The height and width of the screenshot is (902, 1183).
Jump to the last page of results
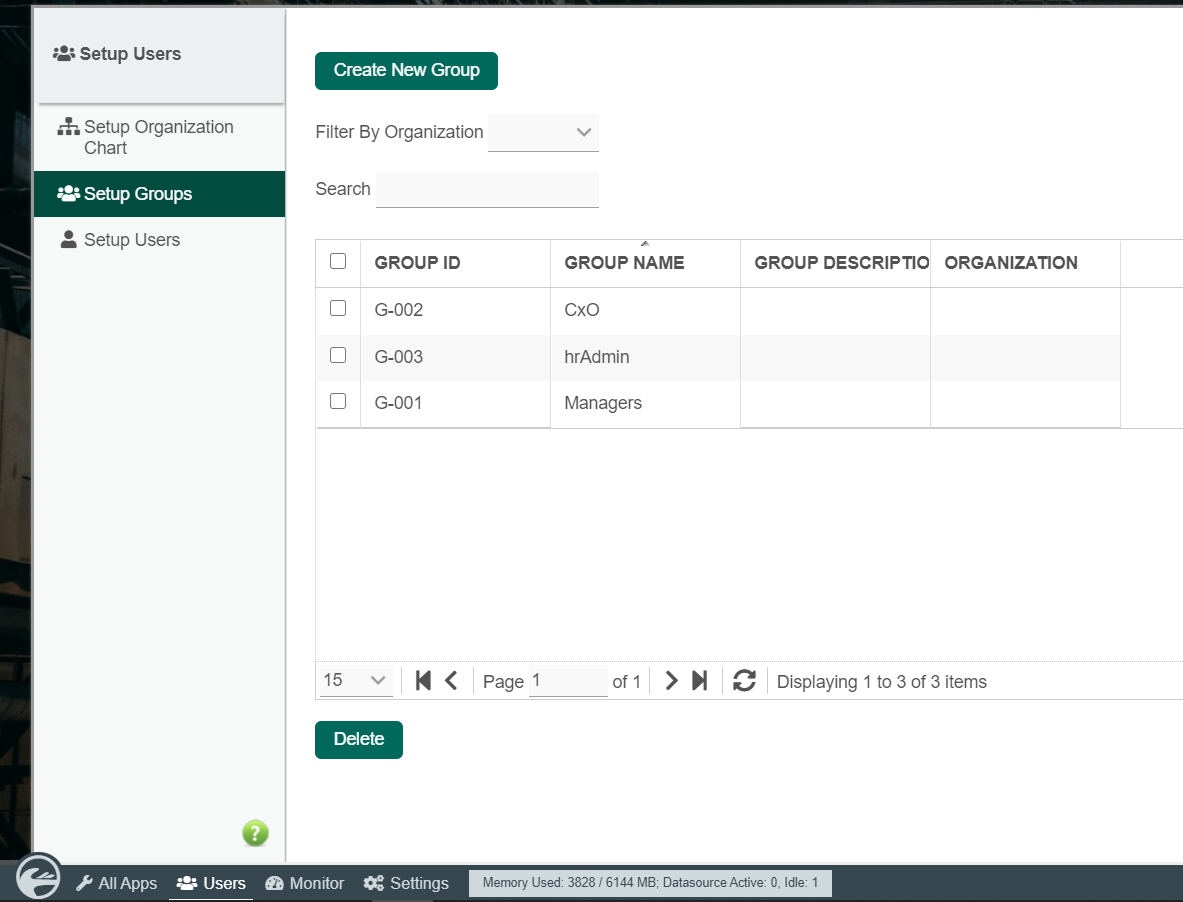tap(700, 681)
